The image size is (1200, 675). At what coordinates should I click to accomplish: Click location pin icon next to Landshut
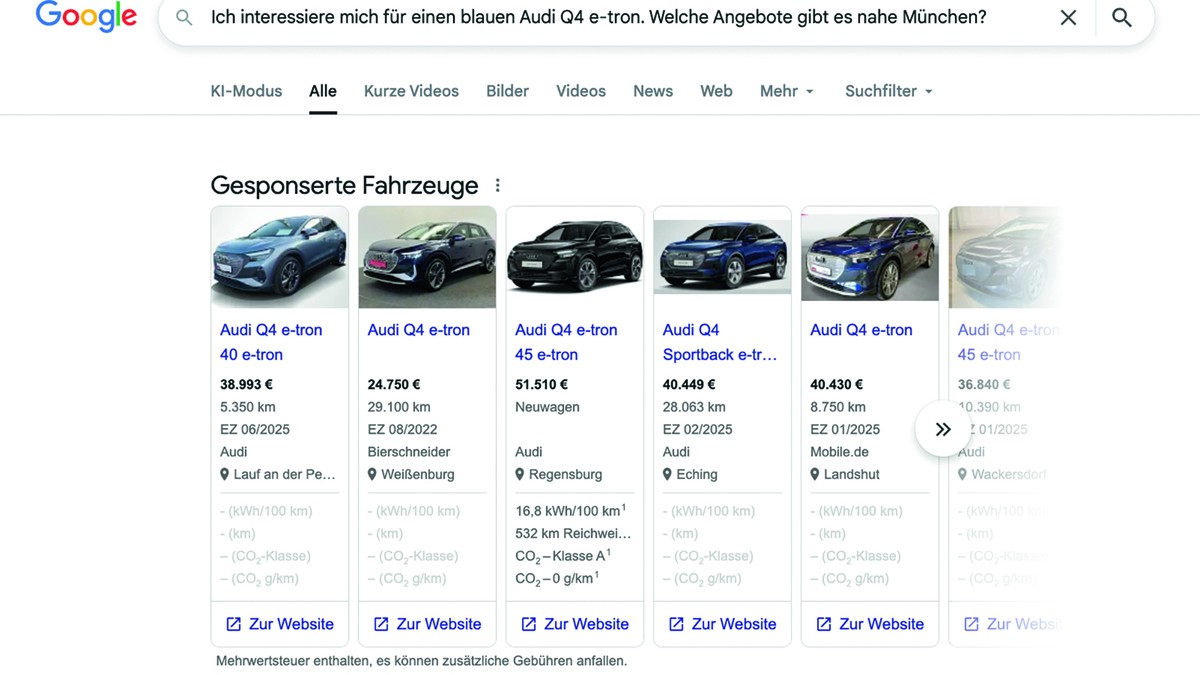(x=815, y=475)
